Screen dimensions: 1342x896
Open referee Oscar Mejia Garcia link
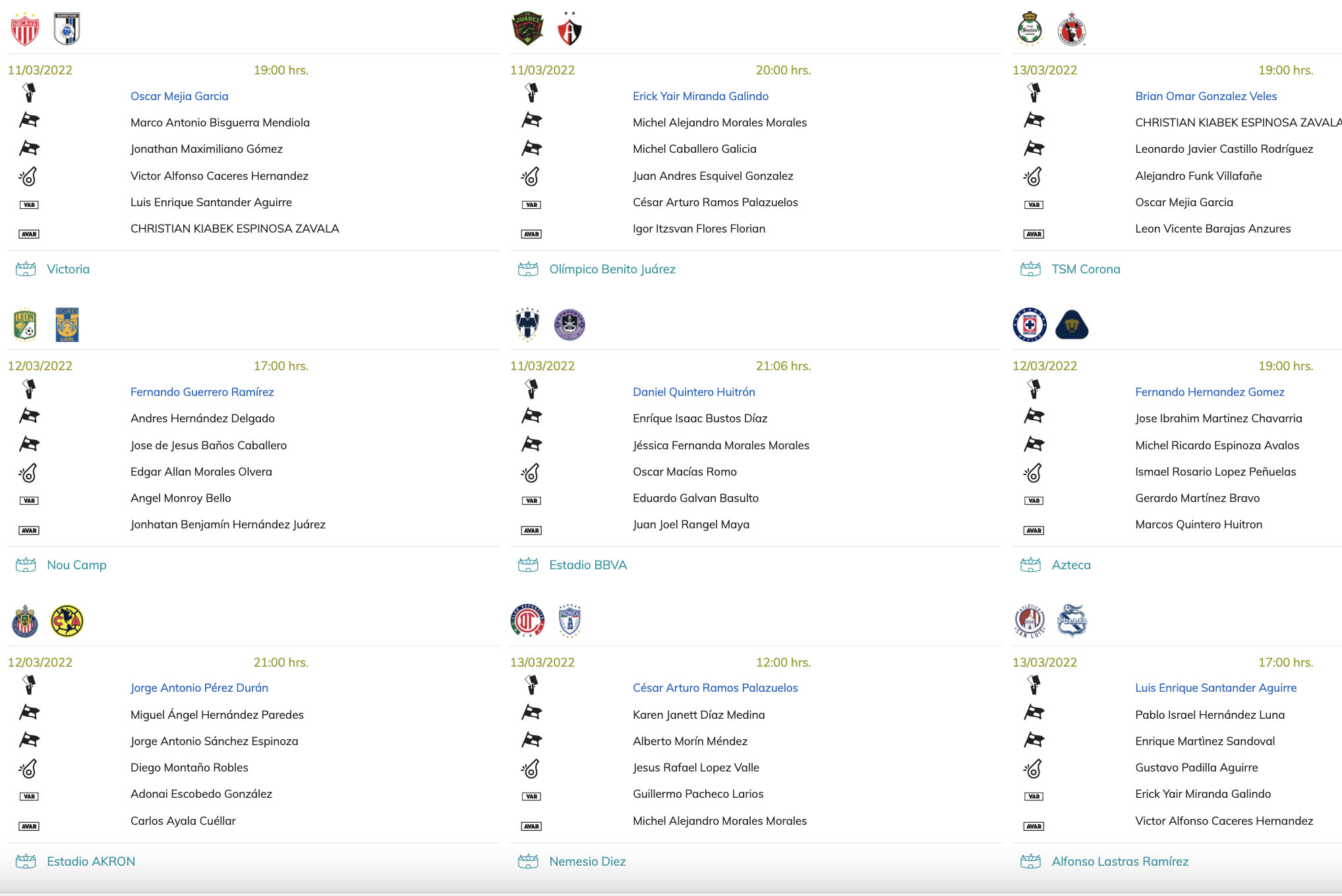point(179,96)
